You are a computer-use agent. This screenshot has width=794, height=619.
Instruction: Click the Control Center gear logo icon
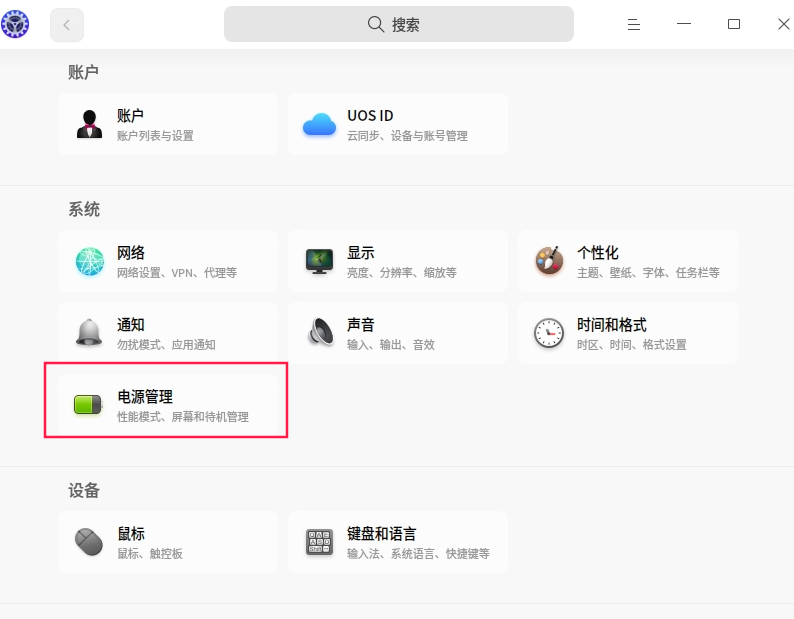coord(15,24)
